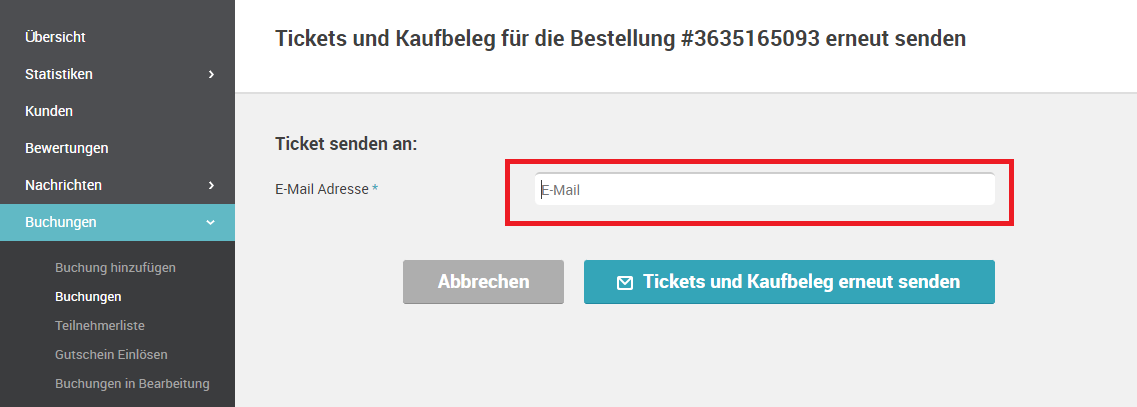The height and width of the screenshot is (407, 1137).
Task: Click the page heading with order #3635165093
Action: click(x=620, y=38)
